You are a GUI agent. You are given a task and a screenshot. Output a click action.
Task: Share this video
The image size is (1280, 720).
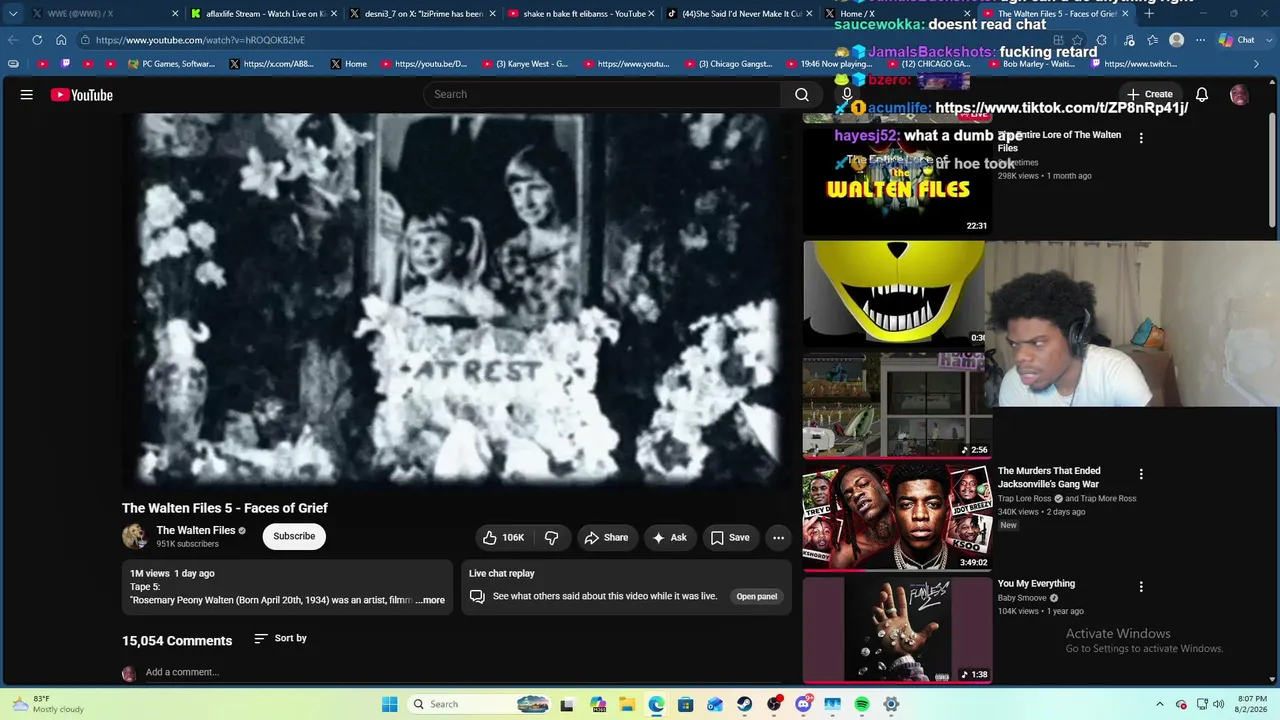tap(606, 538)
